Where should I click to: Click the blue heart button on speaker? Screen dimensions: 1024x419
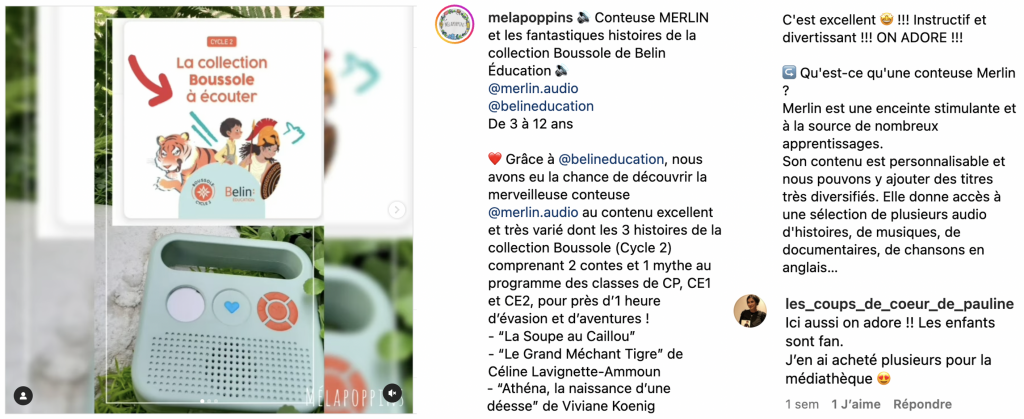point(230,307)
